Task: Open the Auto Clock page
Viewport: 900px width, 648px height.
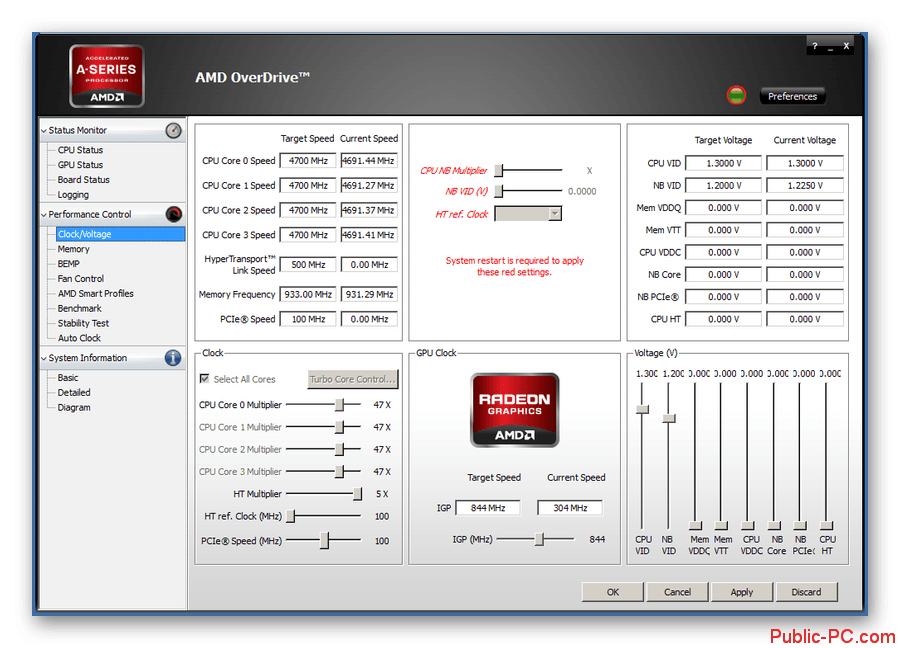Action: 79,339
